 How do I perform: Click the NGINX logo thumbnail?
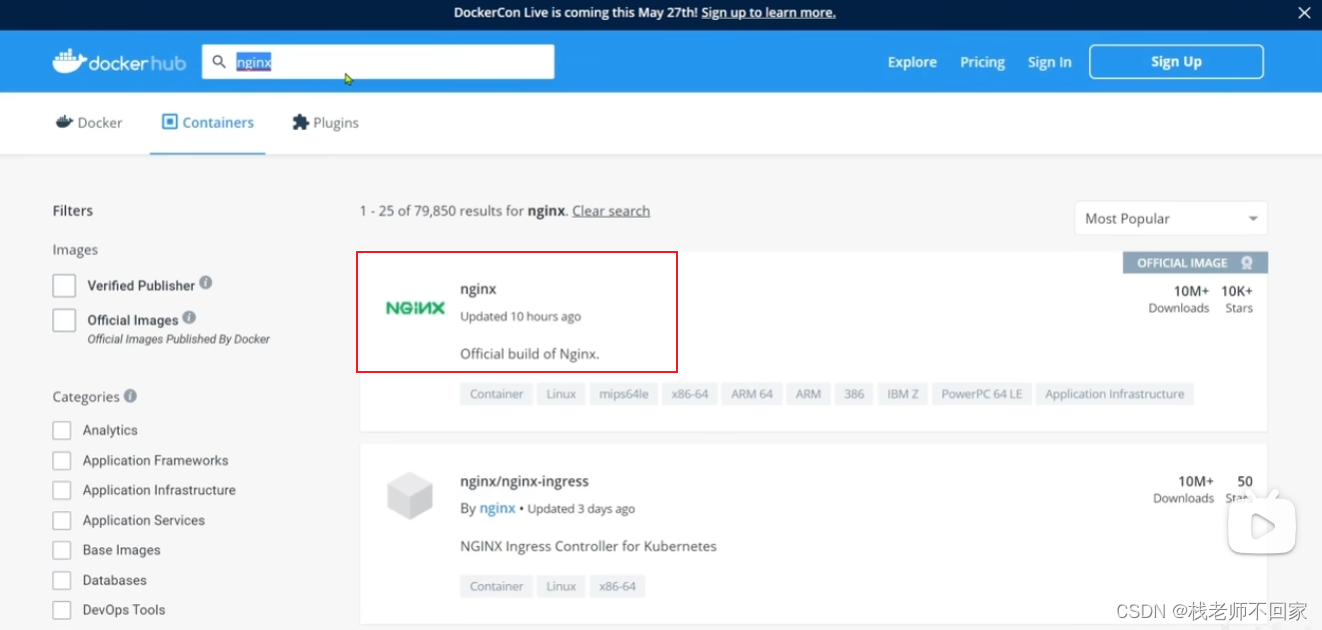click(x=415, y=308)
